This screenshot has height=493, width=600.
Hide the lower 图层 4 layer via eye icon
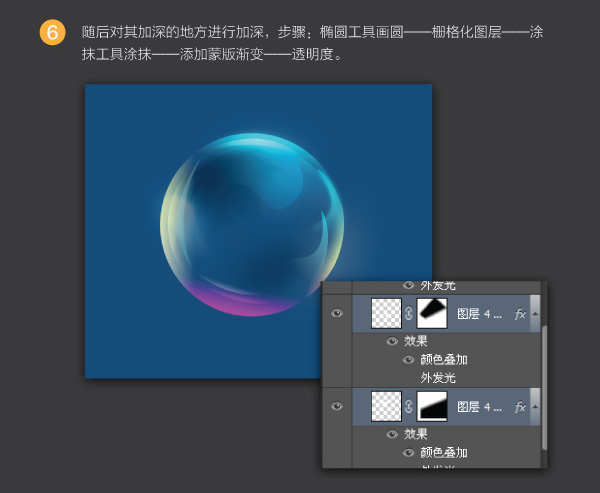tap(337, 406)
